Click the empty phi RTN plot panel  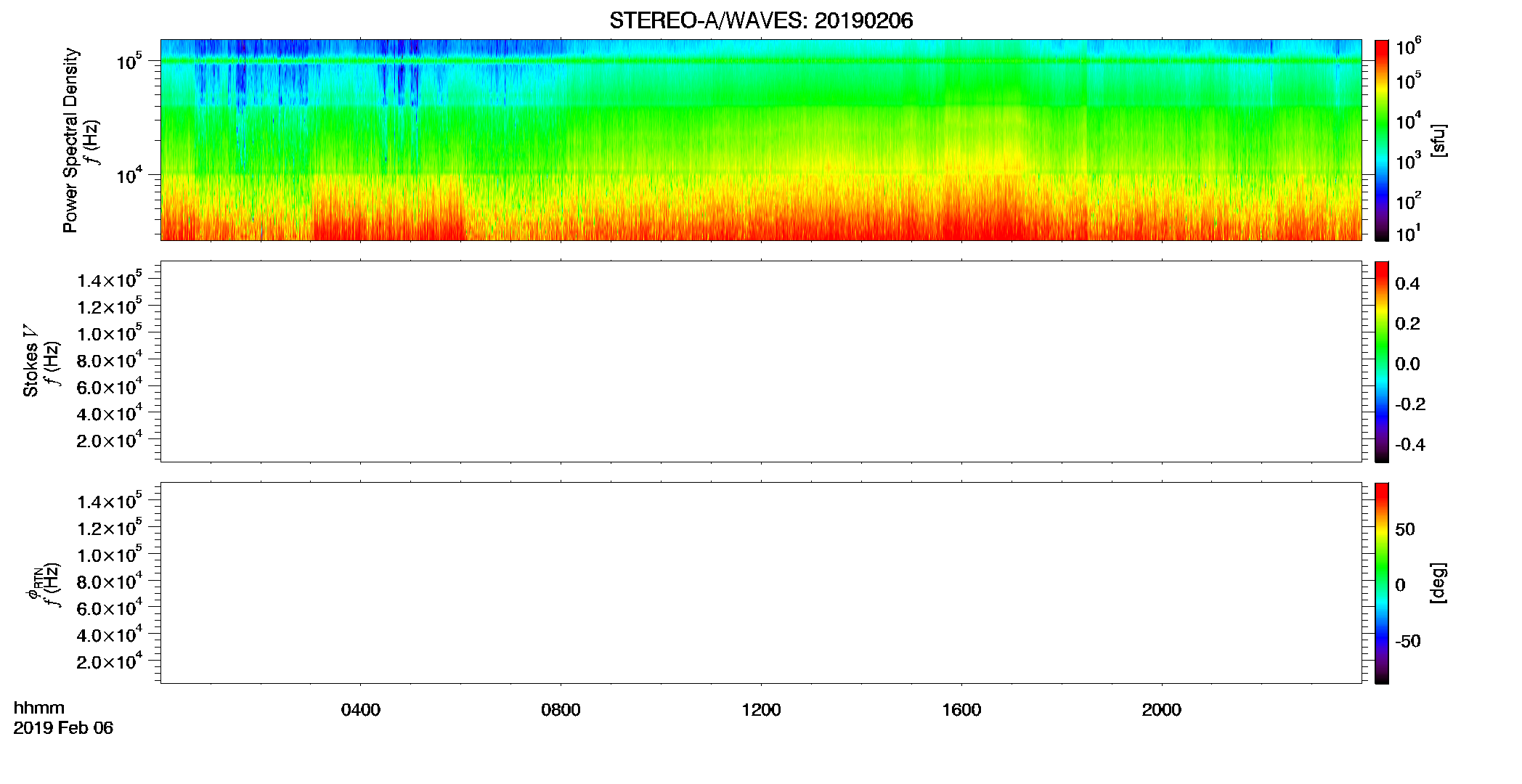(761, 582)
